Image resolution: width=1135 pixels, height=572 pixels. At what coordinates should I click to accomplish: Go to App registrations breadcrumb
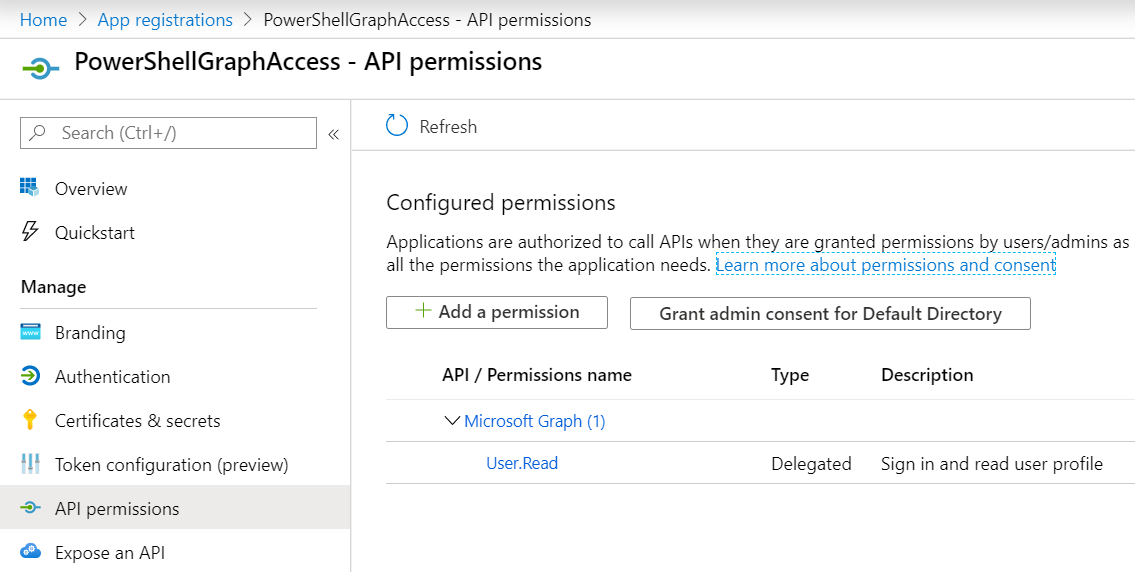165,20
